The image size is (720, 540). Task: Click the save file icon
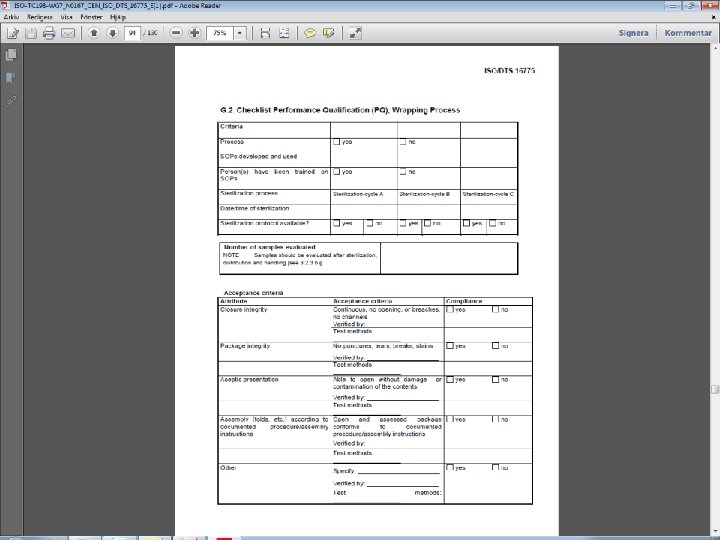pos(31,33)
